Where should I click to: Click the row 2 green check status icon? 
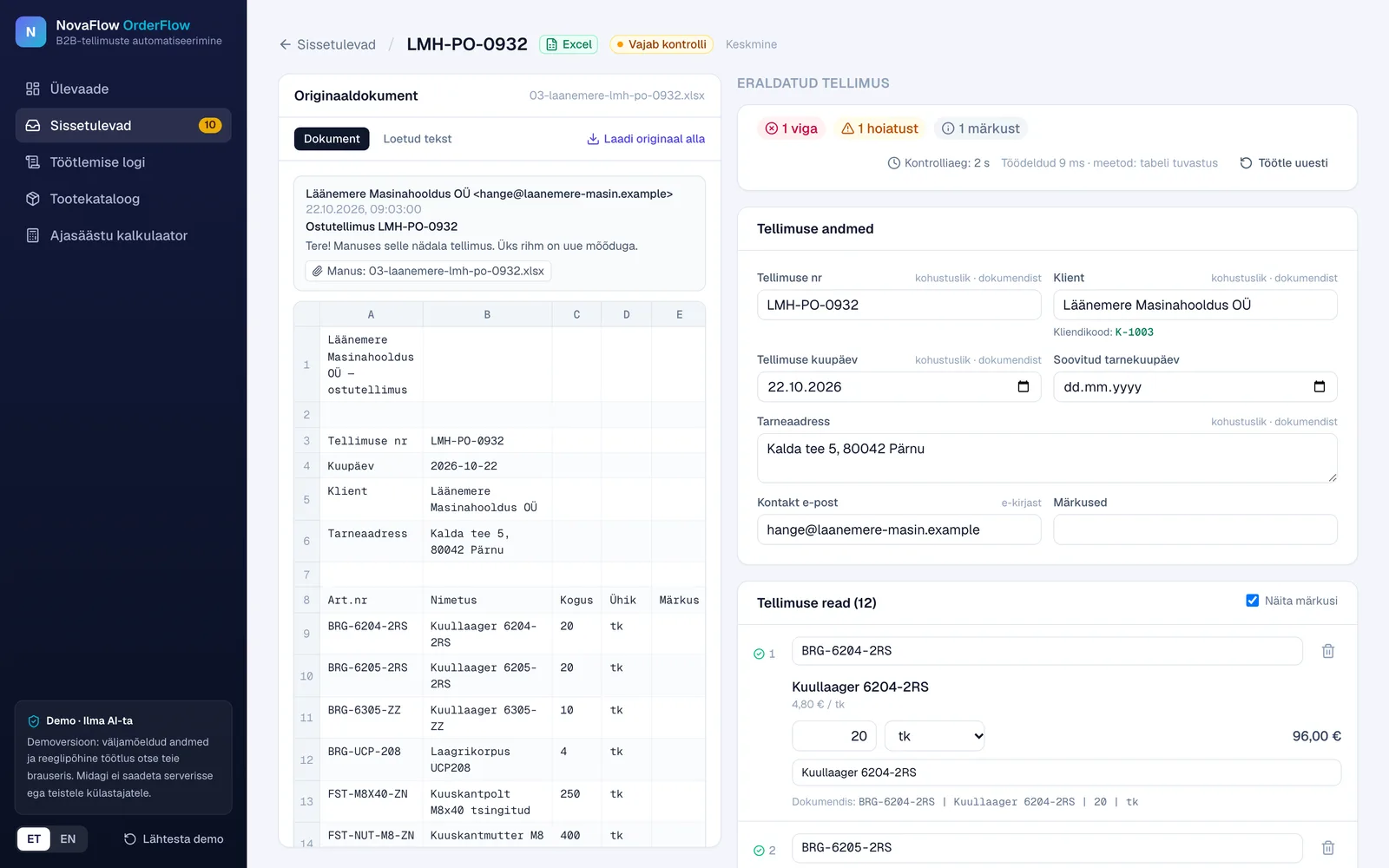point(759,851)
